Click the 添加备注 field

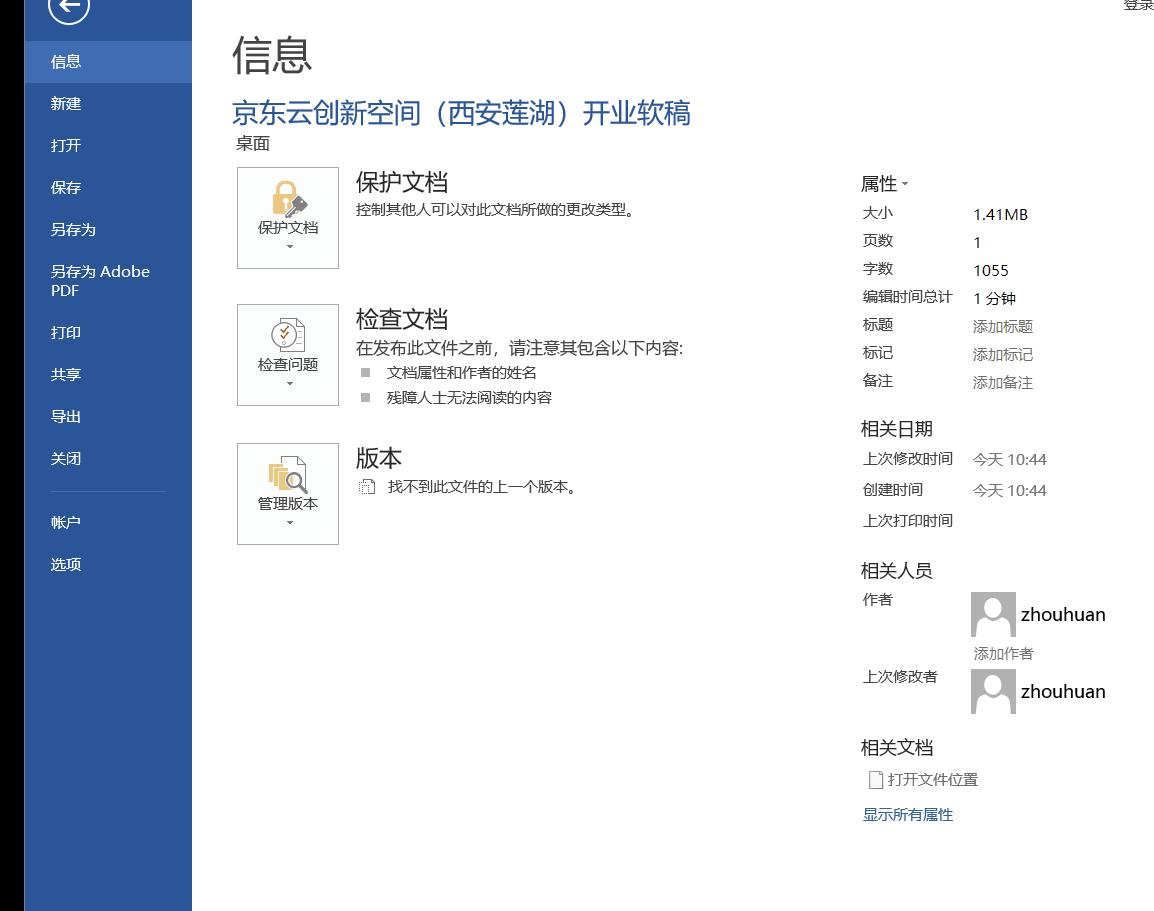[1002, 382]
